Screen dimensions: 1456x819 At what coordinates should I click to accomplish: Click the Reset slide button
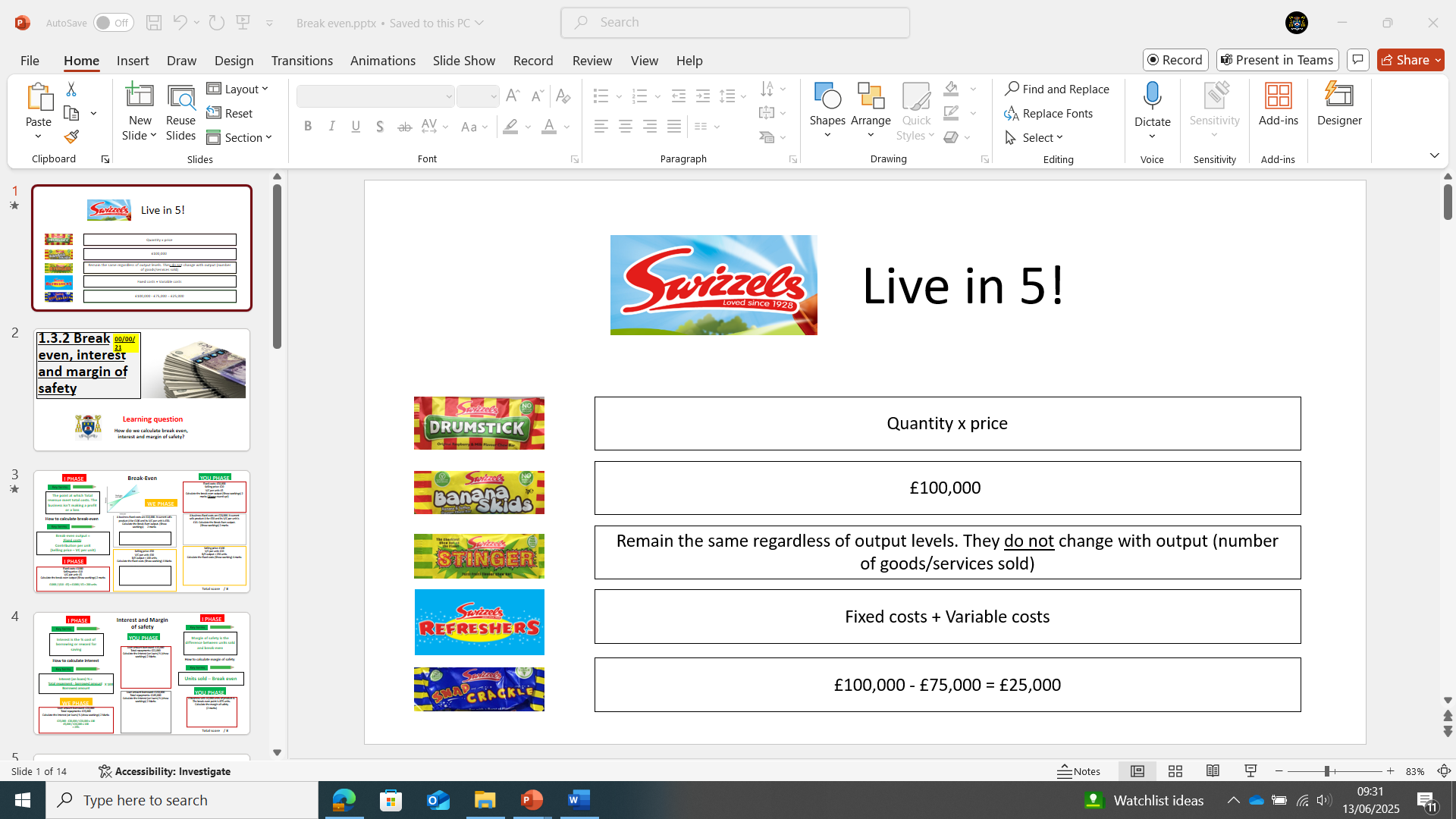point(230,114)
